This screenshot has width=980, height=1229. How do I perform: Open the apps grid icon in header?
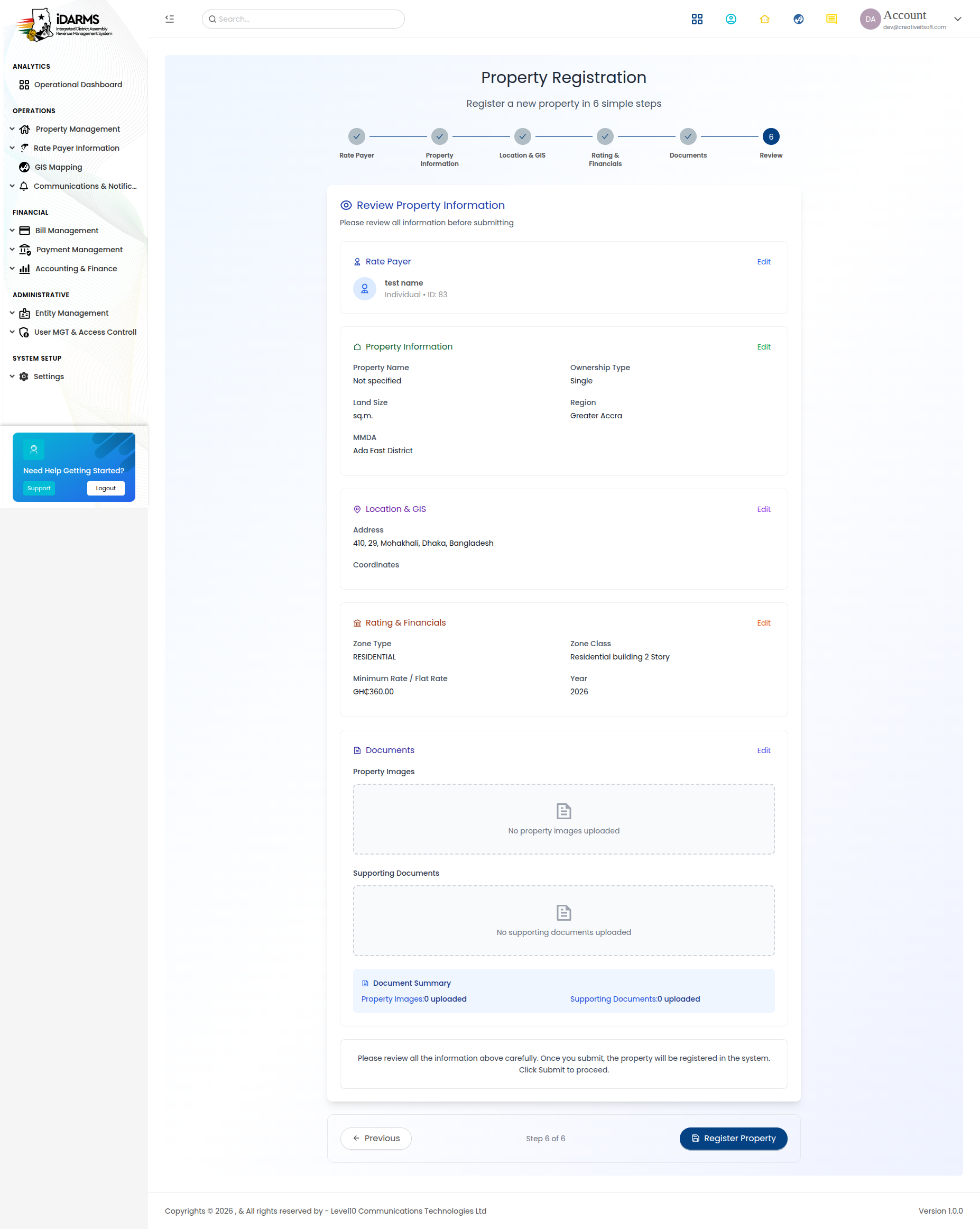tap(697, 19)
